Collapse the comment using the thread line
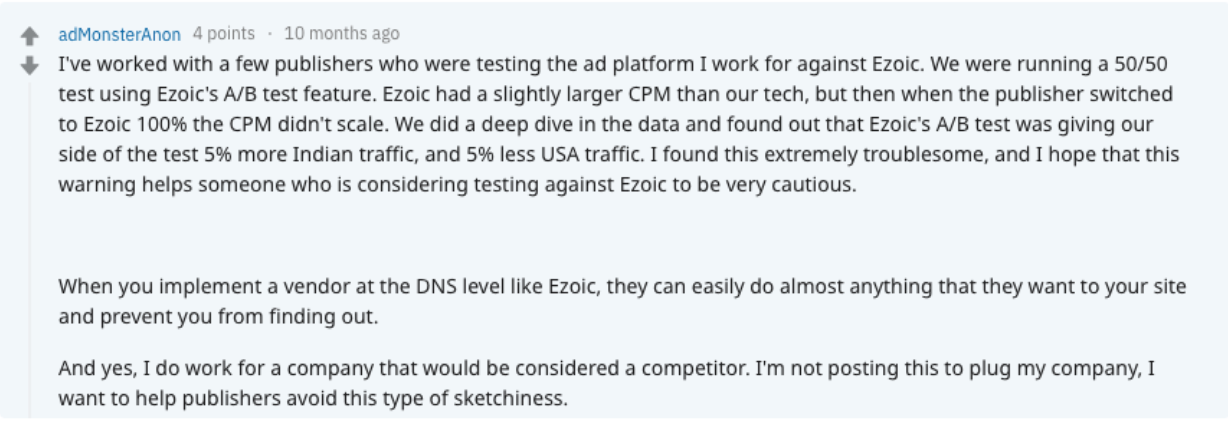1228x432 pixels. [x=30, y=250]
